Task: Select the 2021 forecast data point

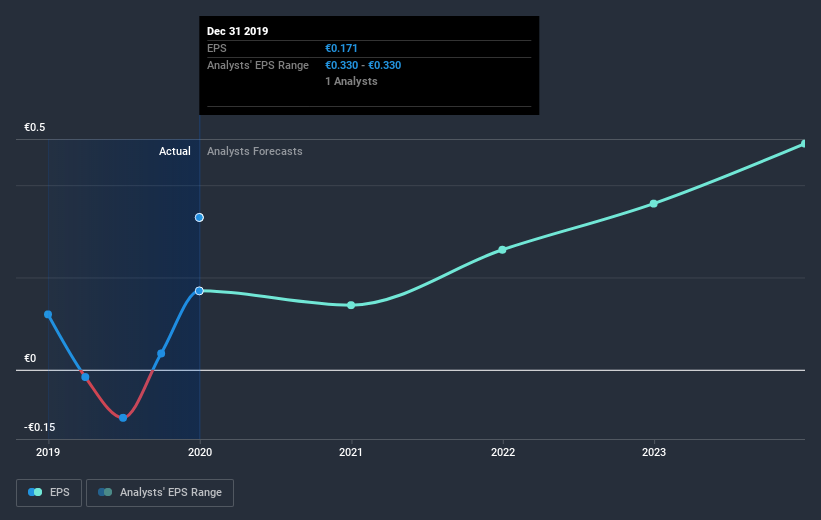Action: (x=351, y=305)
